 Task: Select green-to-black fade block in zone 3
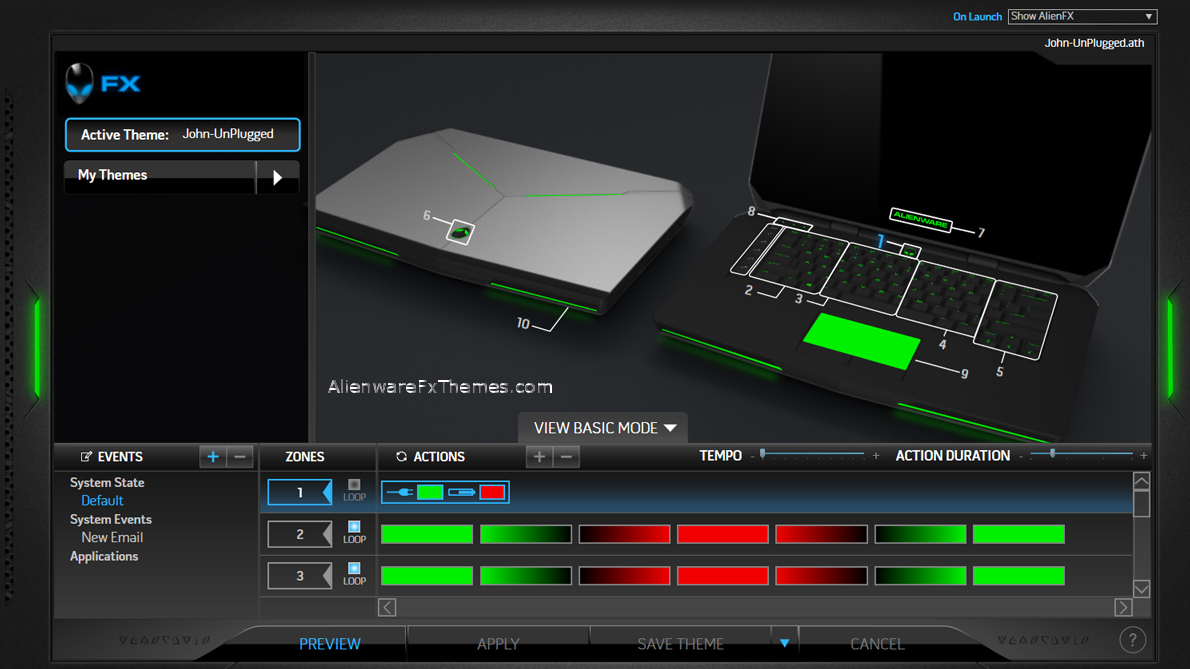click(525, 576)
